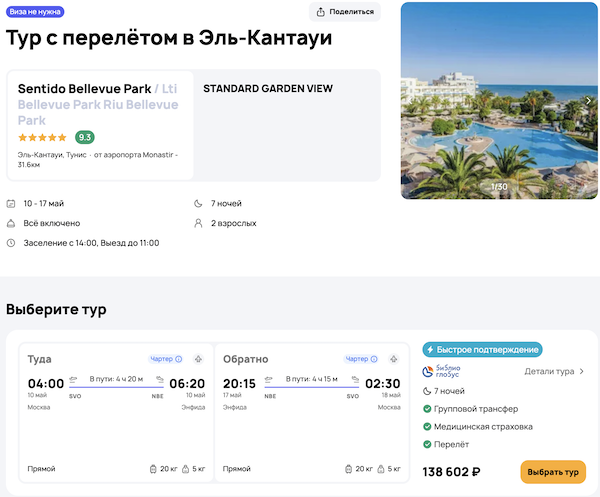This screenshot has width=600, height=497.
Task: Click the Чартер info badge on Туда flight
Action: [x=166, y=359]
